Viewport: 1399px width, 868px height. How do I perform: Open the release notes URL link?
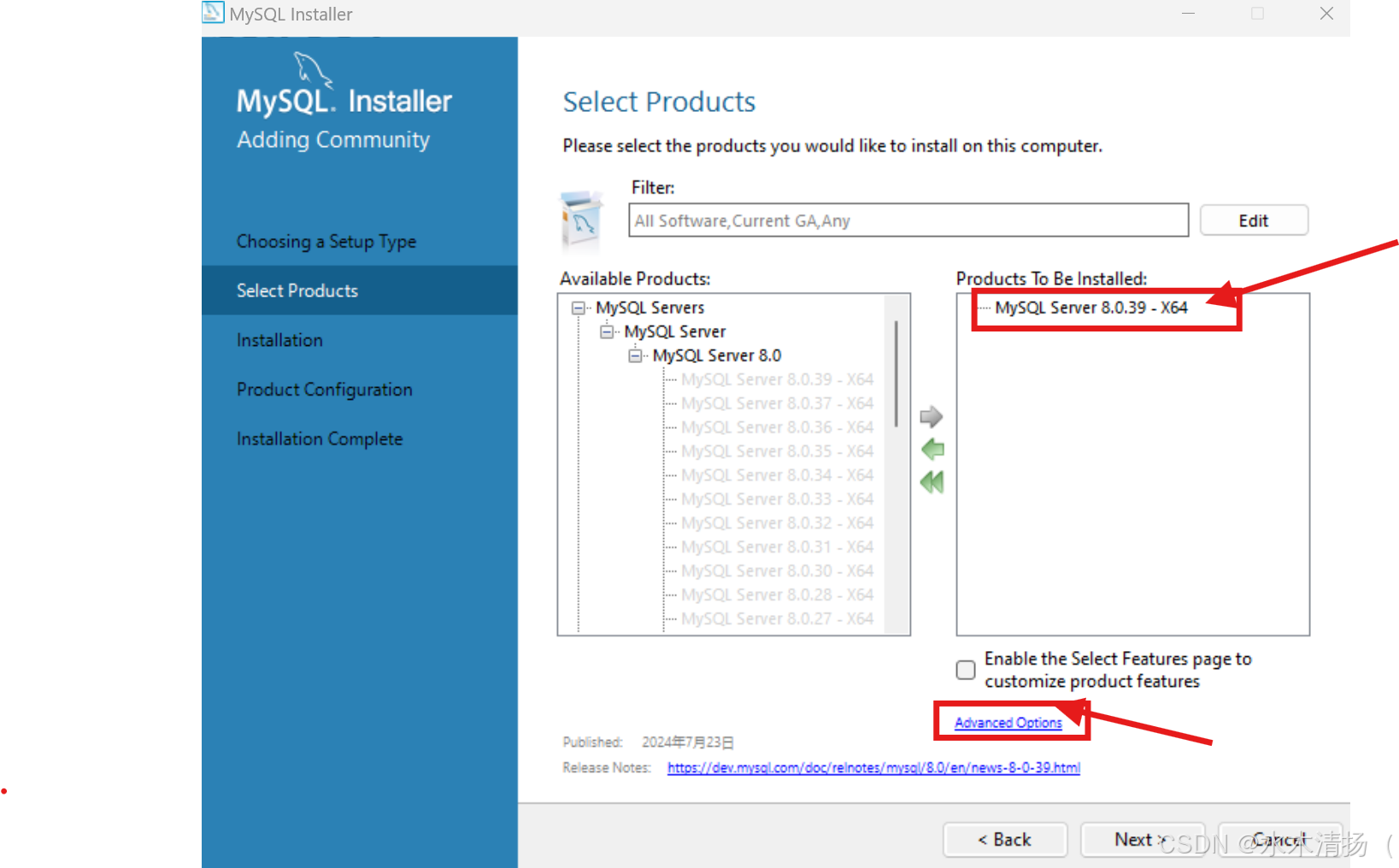click(873, 768)
